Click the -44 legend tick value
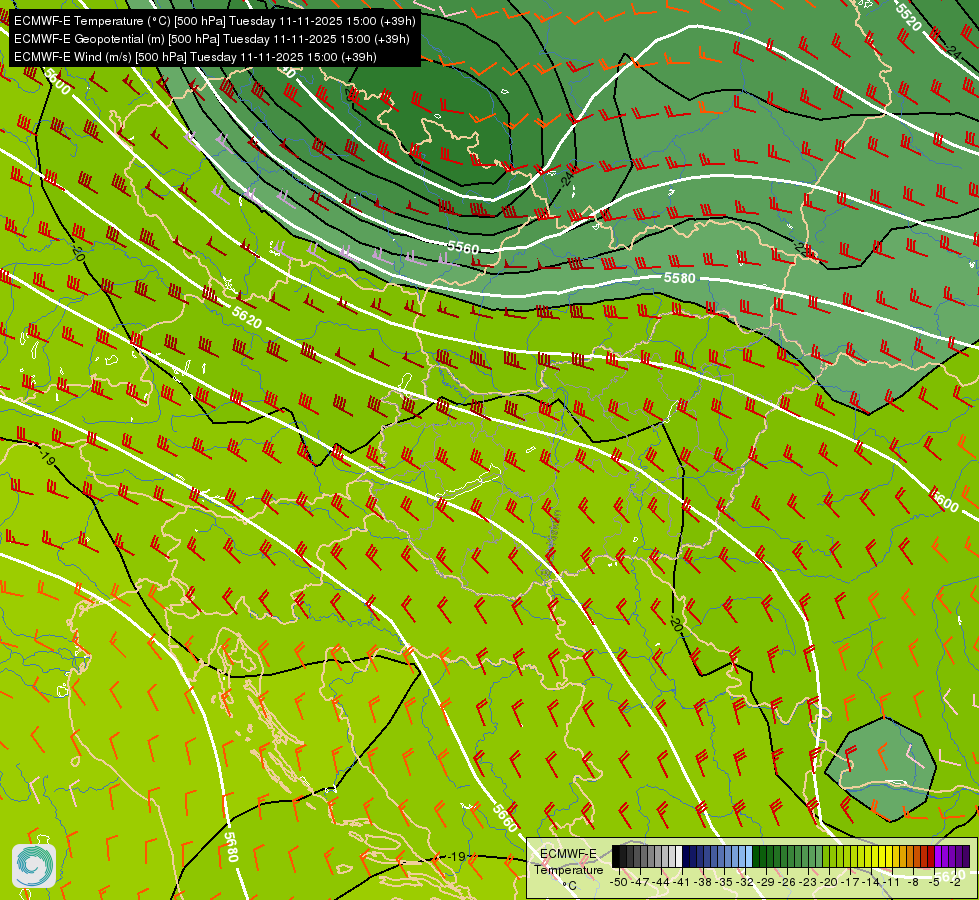This screenshot has width=979, height=900. [661, 882]
